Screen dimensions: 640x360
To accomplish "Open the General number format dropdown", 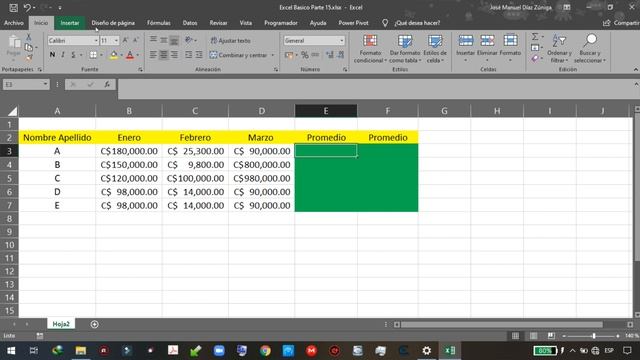I will click(x=342, y=40).
